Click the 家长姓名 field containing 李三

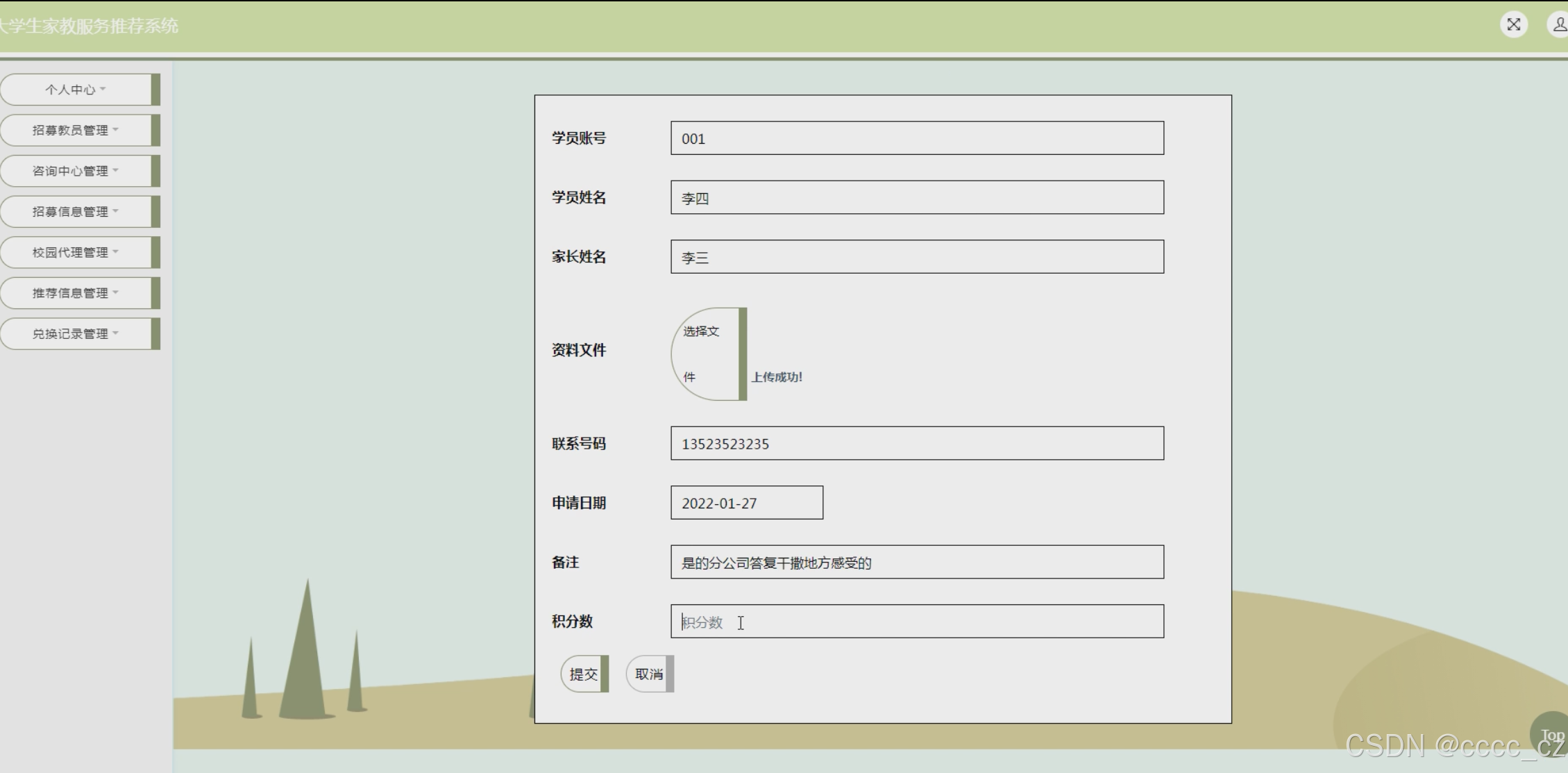[x=916, y=257]
